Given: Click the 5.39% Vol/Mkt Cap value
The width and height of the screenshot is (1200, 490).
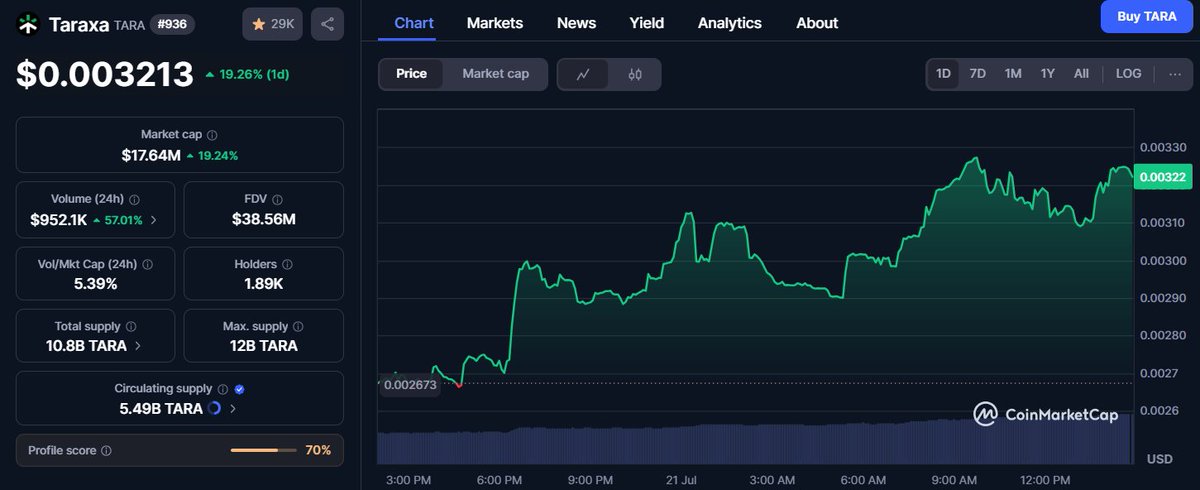Looking at the screenshot, I should pos(95,283).
